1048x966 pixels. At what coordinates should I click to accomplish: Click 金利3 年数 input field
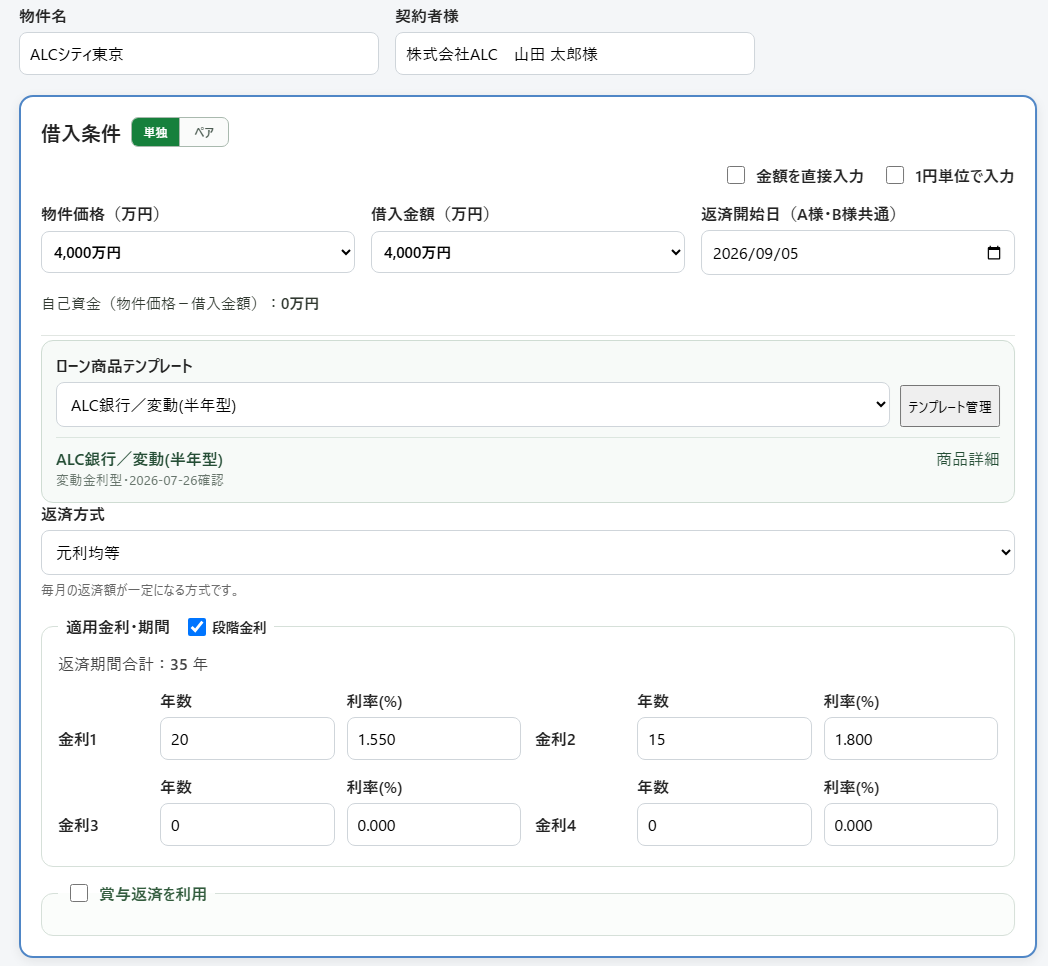pyautogui.click(x=247, y=824)
